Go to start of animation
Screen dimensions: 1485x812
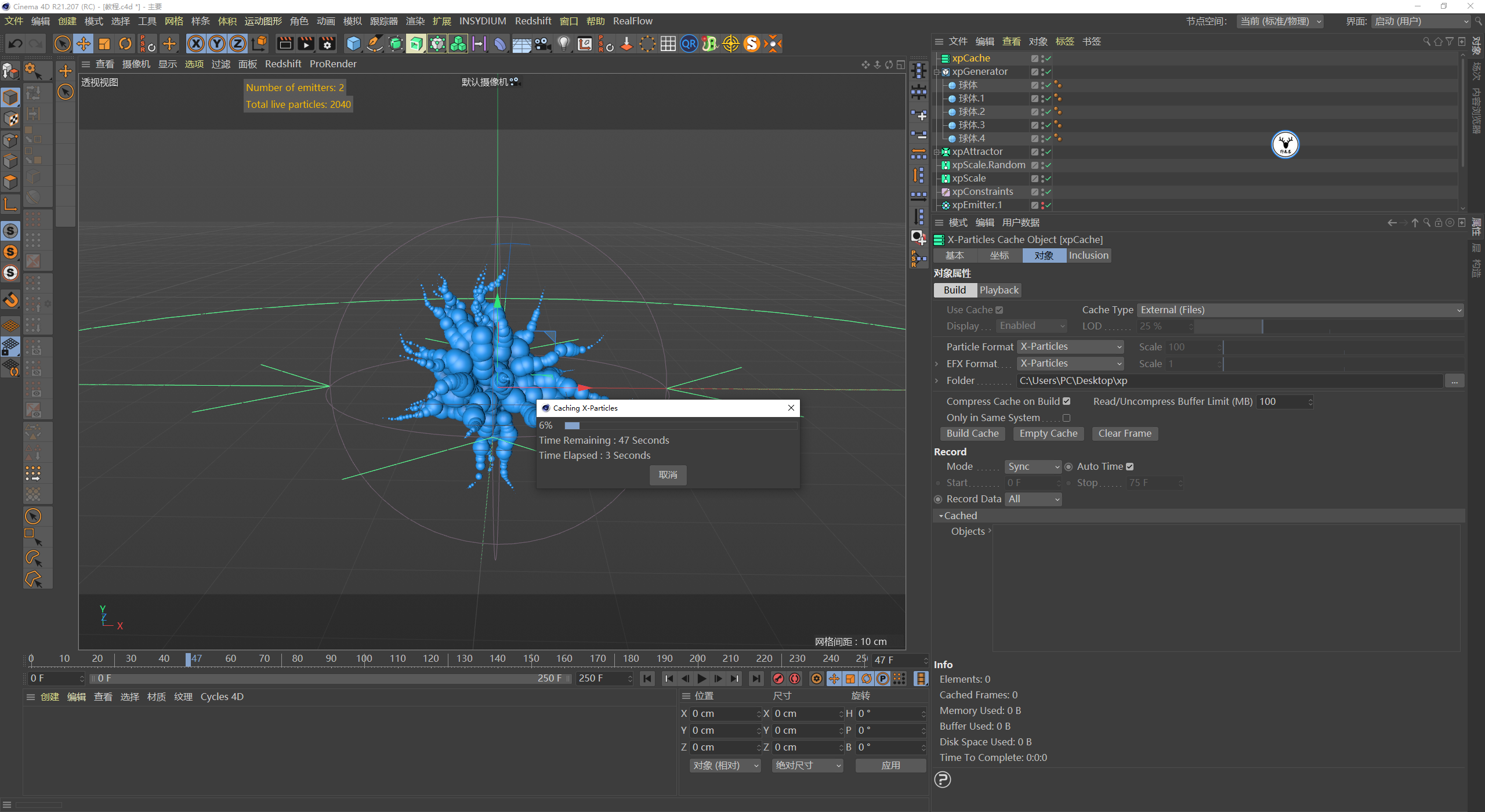(x=647, y=679)
